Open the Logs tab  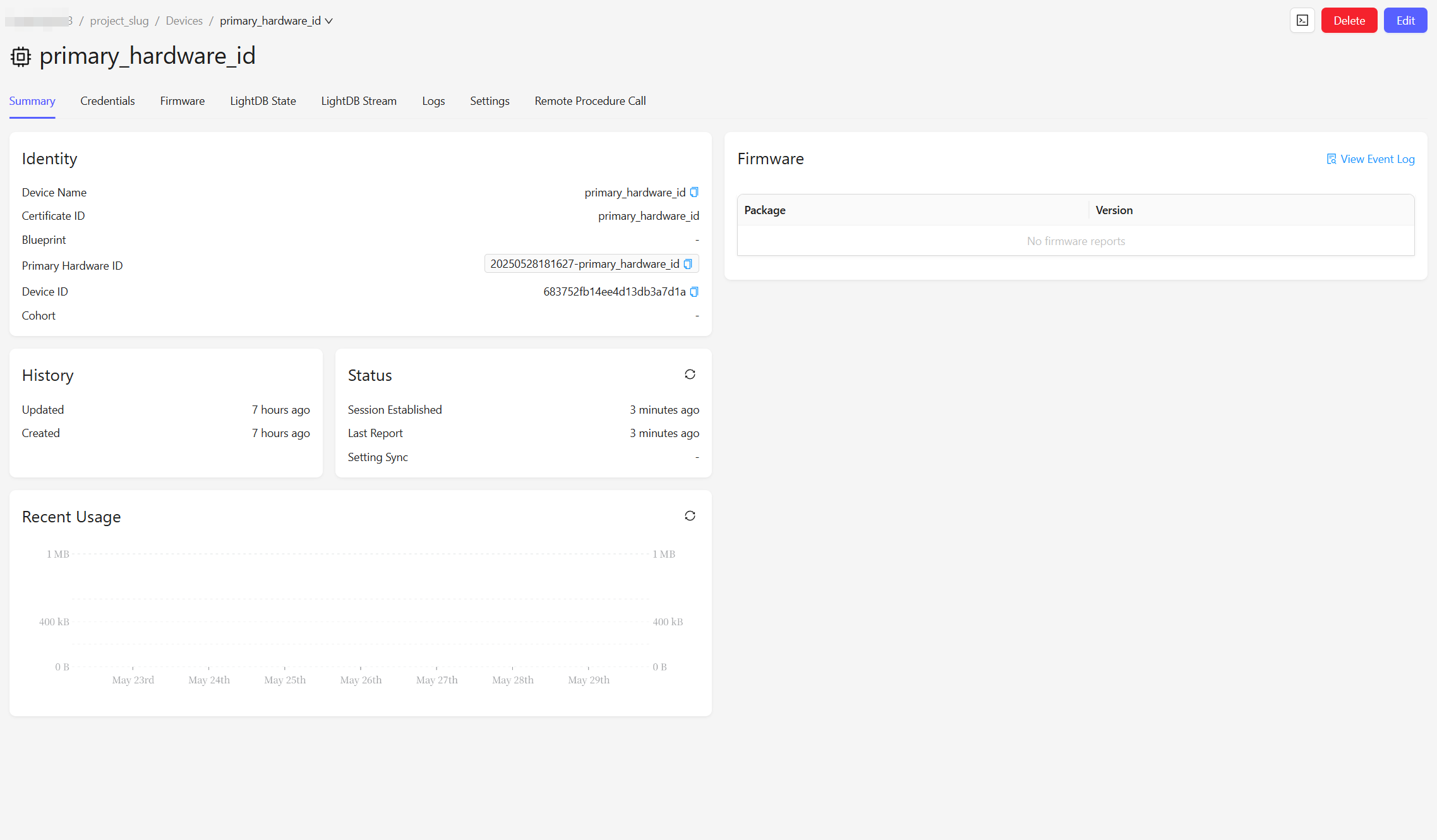pos(433,101)
